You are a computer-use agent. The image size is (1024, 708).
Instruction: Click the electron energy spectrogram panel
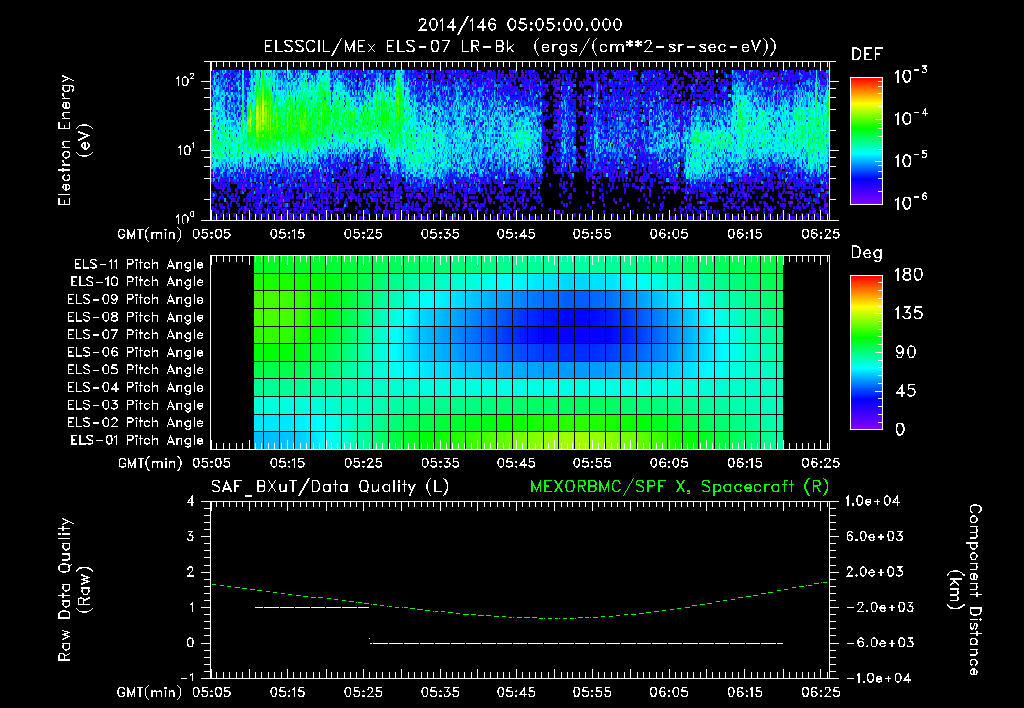pyautogui.click(x=520, y=141)
